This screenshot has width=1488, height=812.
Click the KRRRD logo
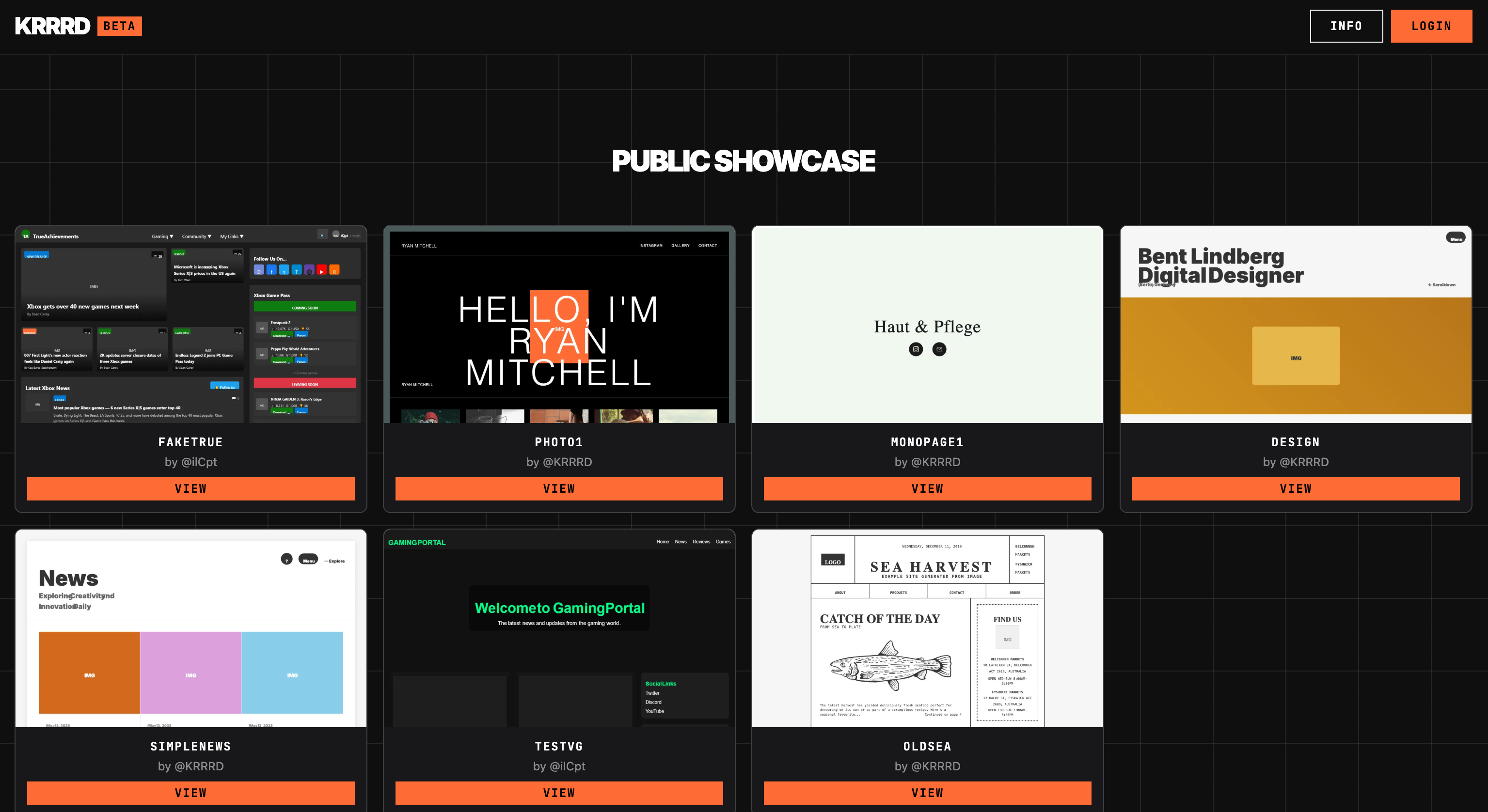pyautogui.click(x=52, y=26)
